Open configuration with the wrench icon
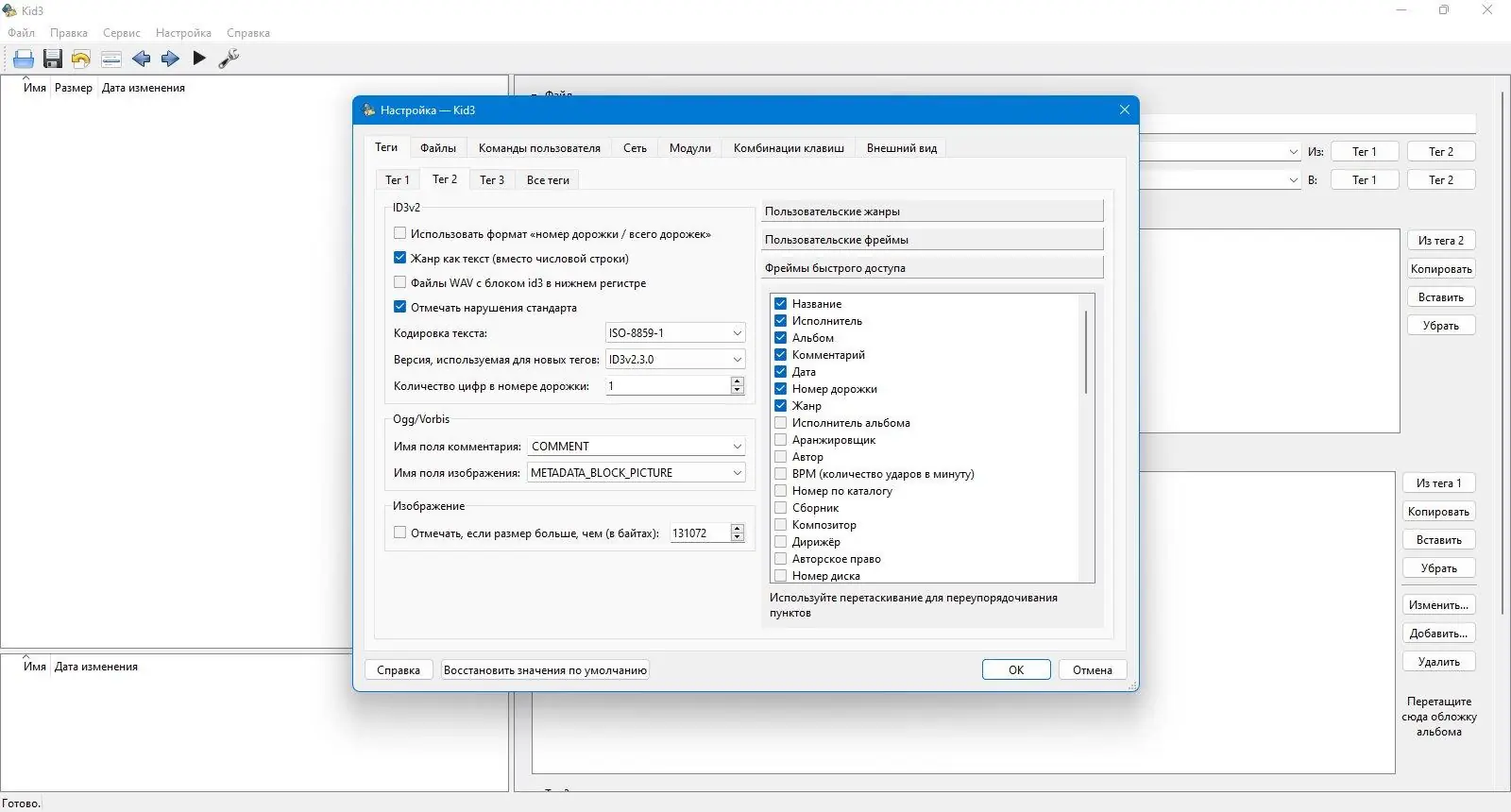The height and width of the screenshot is (812, 1511). click(x=229, y=59)
